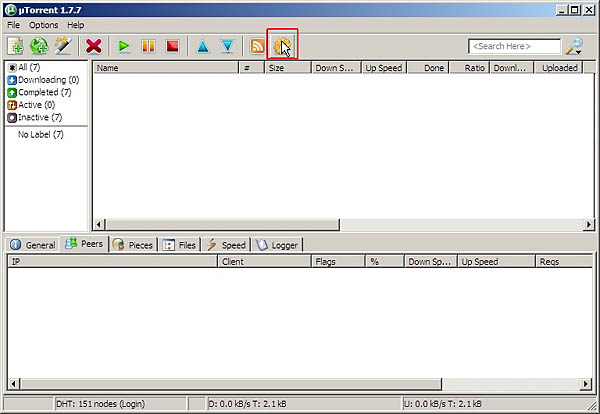
Task: Sort torrents by Size column
Action: (x=288, y=68)
